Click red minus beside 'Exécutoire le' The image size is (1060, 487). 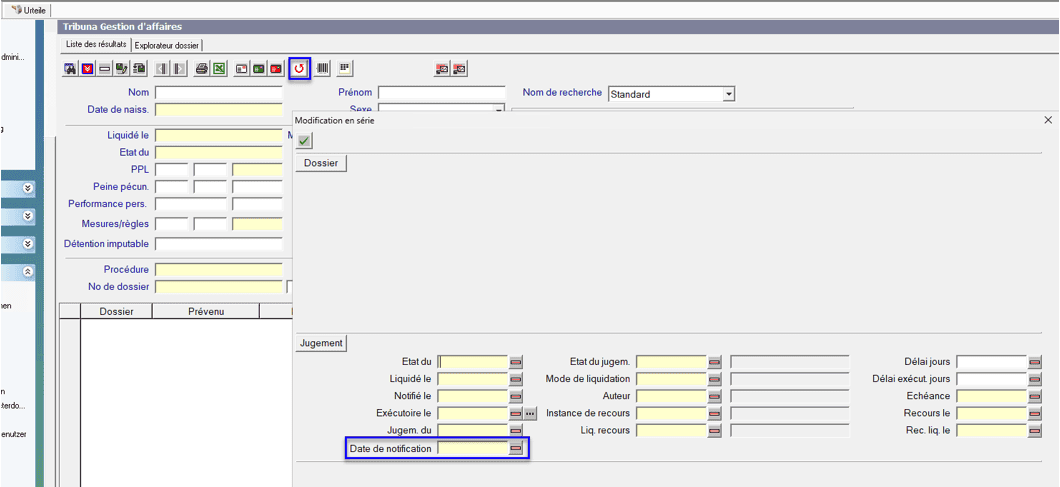tap(516, 413)
